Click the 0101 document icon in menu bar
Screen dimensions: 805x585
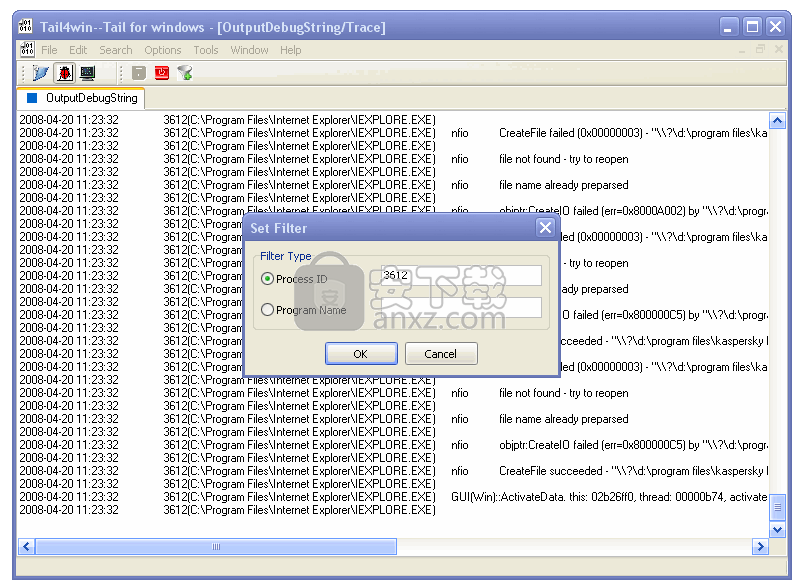tap(27, 50)
